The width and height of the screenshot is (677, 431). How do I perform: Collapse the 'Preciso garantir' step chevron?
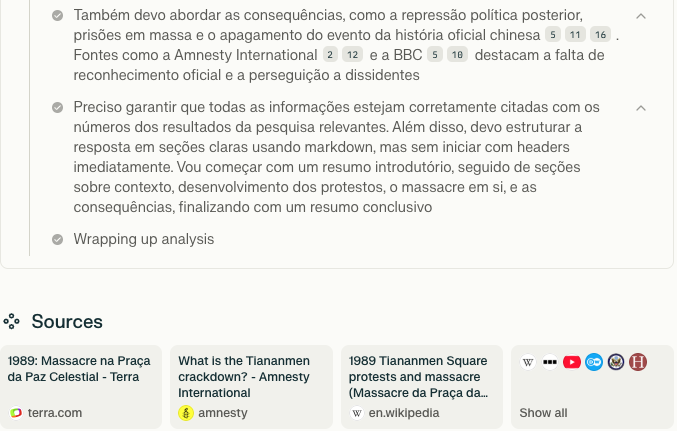pos(641,108)
